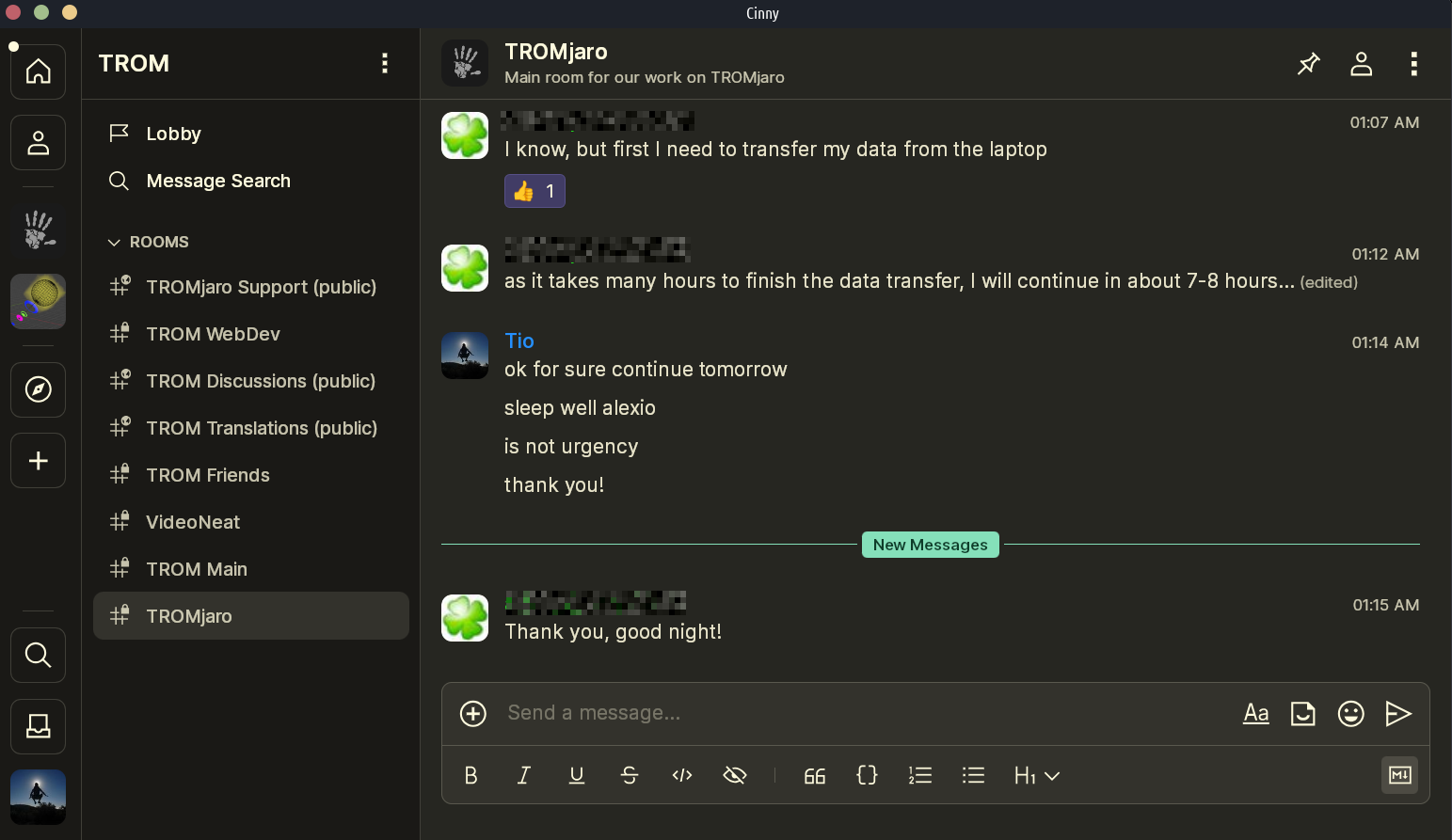Open pinned messages with the pin icon
This screenshot has width=1452, height=840.
tap(1308, 64)
